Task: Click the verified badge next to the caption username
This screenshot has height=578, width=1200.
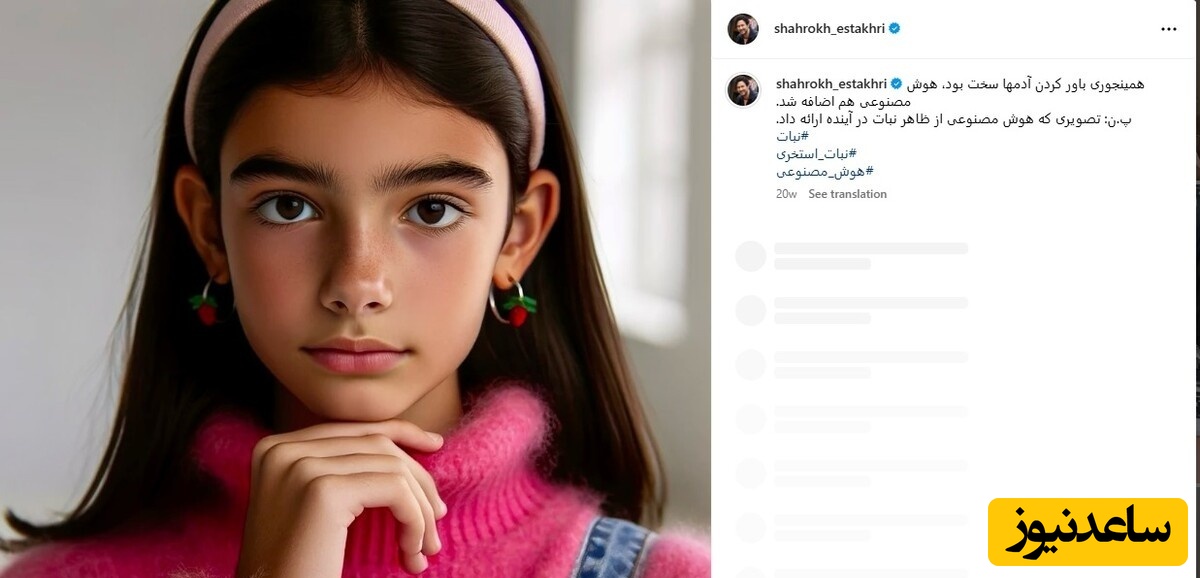Action: pyautogui.click(x=897, y=84)
